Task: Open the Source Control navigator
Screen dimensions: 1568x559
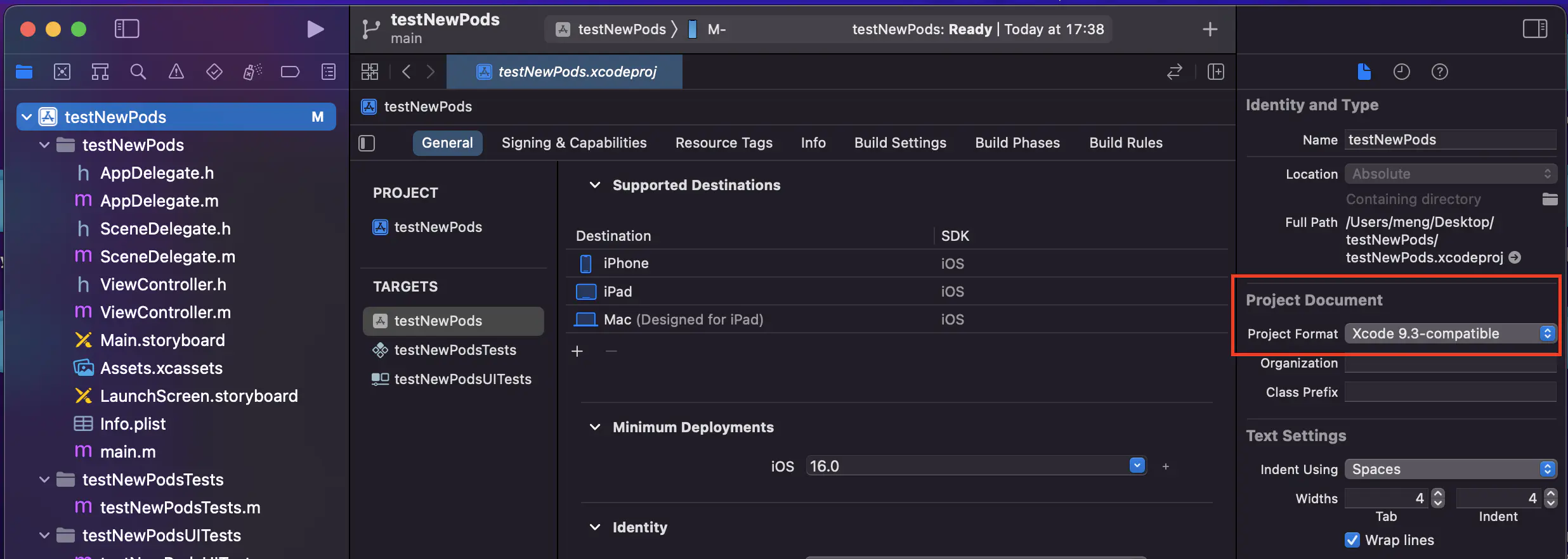Action: tap(62, 72)
